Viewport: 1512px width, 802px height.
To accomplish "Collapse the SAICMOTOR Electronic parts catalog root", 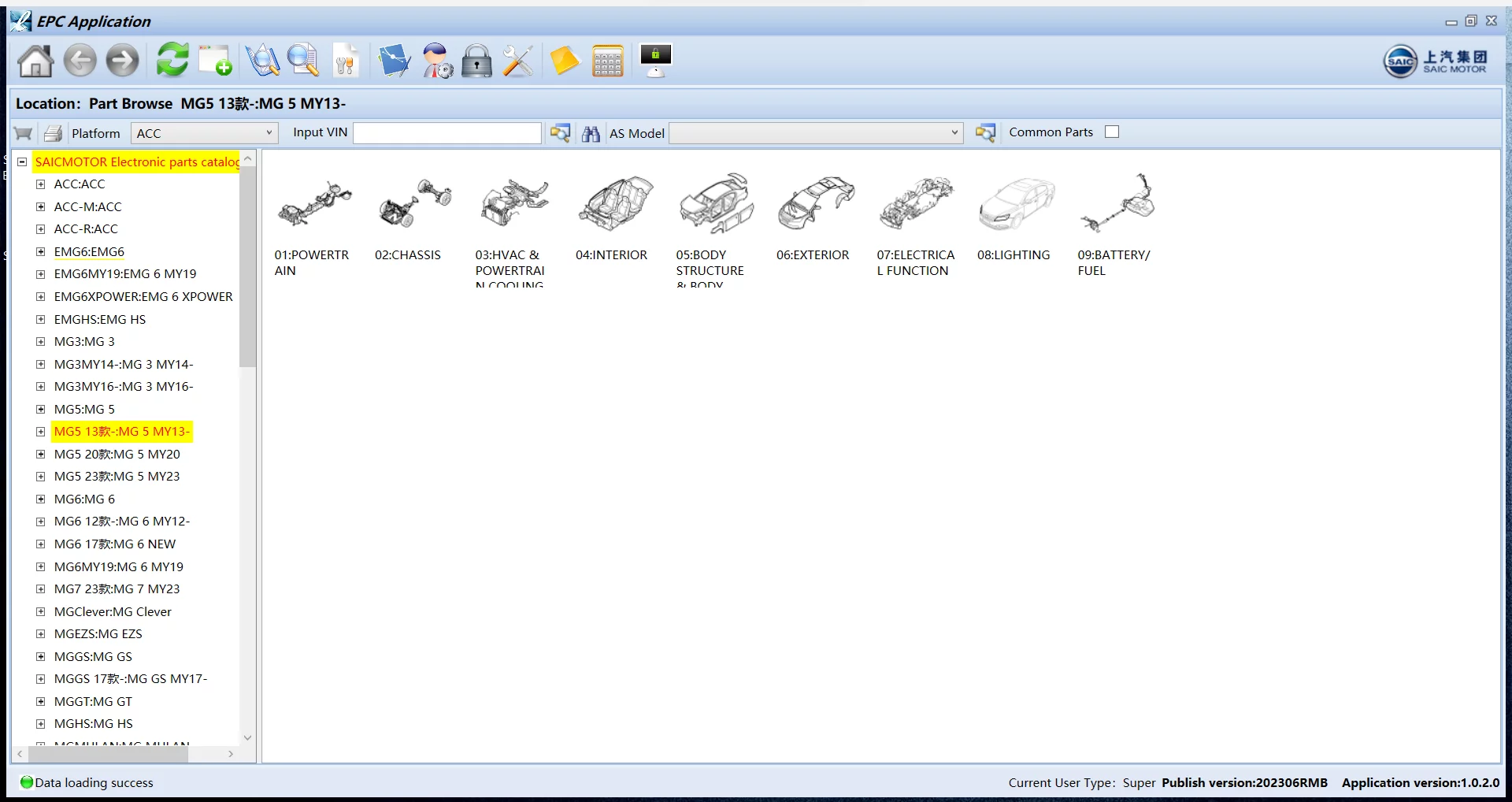I will coord(22,162).
